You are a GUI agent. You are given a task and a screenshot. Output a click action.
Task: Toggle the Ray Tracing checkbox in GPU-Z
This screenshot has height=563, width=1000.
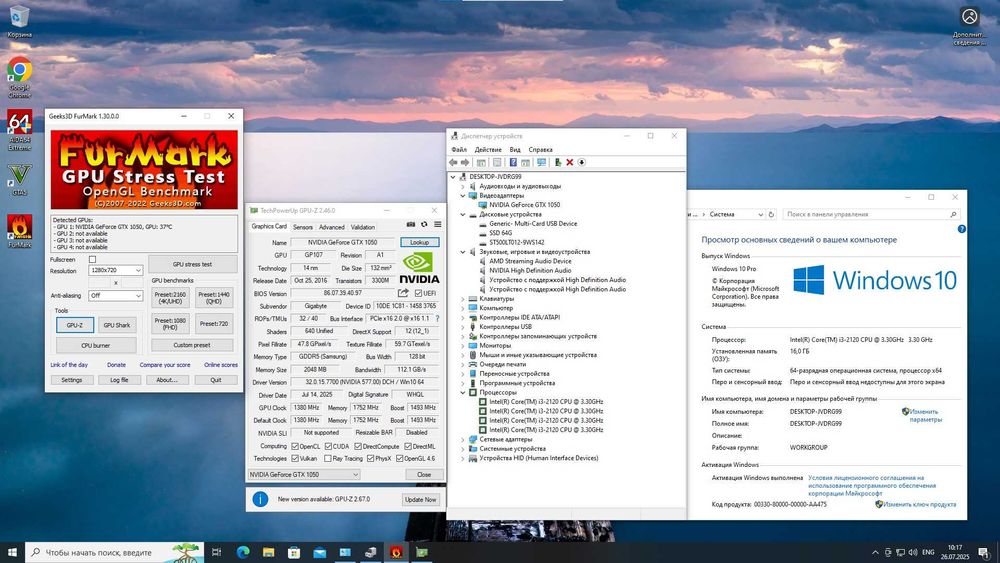point(328,458)
